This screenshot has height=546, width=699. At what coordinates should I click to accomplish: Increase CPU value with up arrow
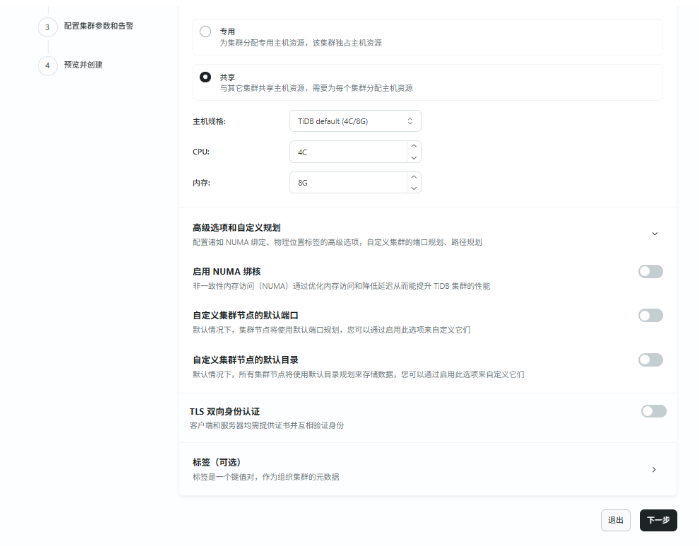[414, 146]
